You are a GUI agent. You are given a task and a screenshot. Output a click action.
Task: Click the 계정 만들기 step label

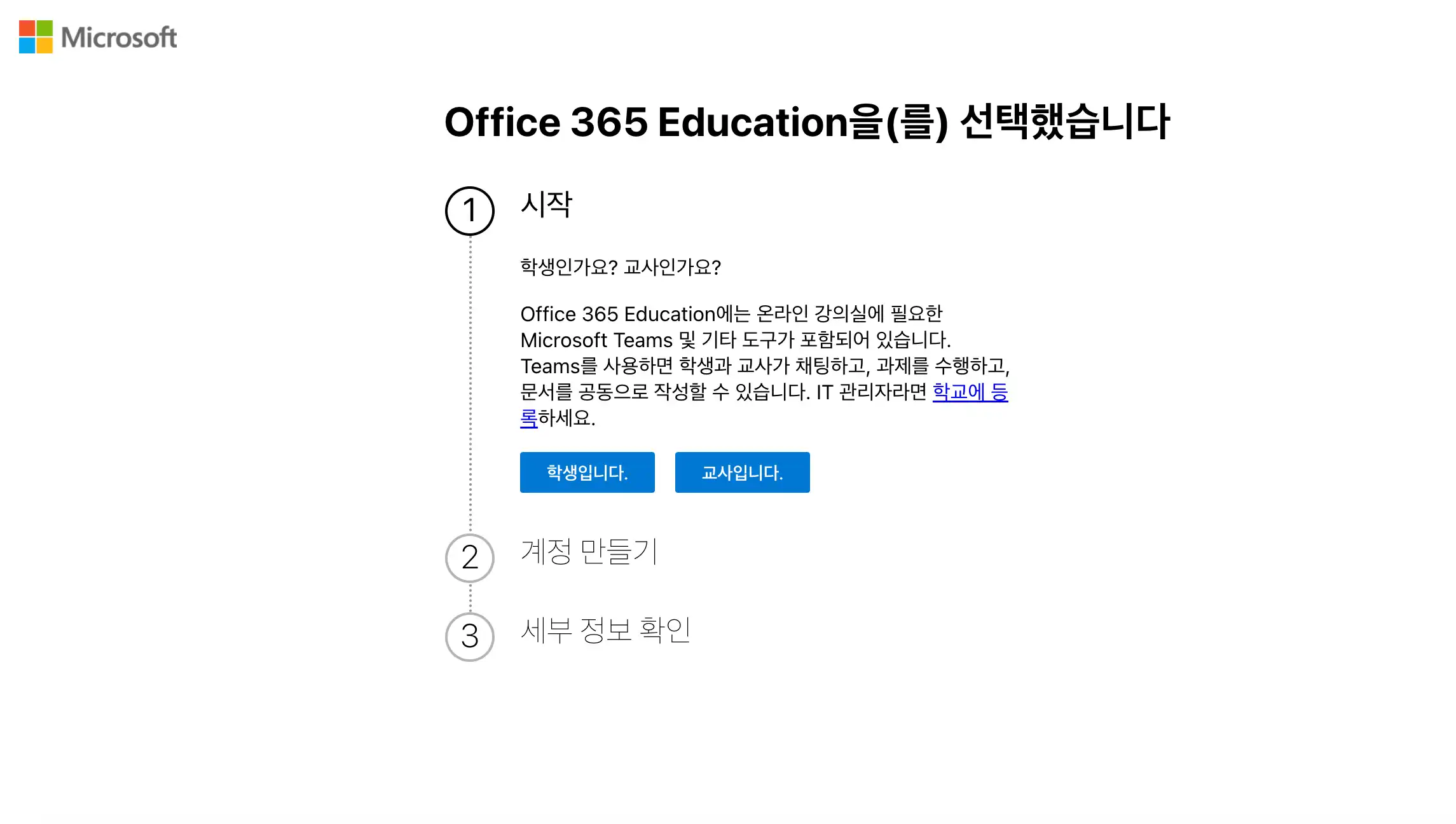point(589,553)
